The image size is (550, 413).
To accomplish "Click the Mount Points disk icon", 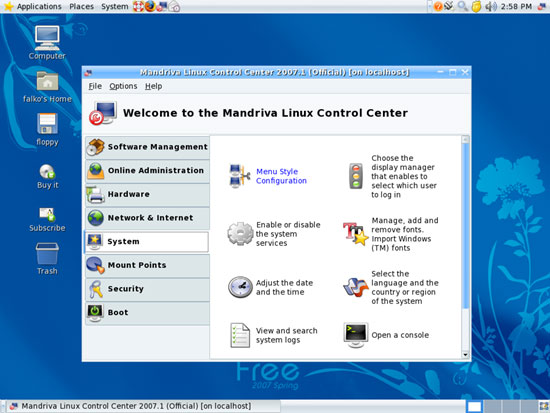I will [95, 265].
